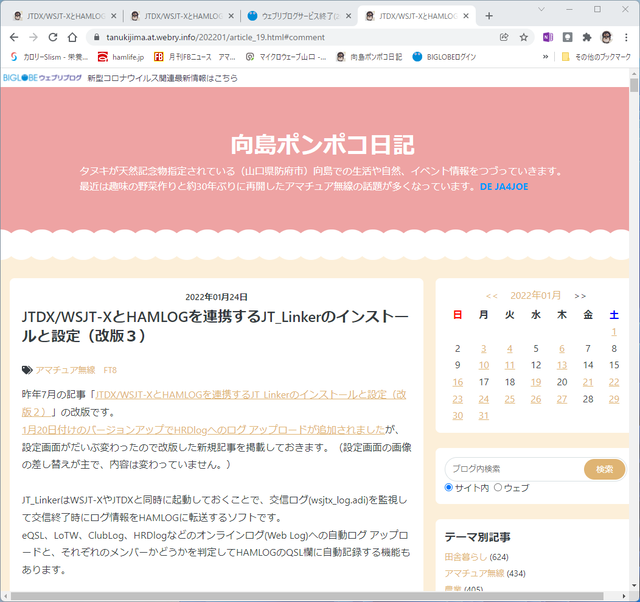The height and width of the screenshot is (602, 640).
Task: Open the Extensions puzzle icon
Action: pos(587,37)
